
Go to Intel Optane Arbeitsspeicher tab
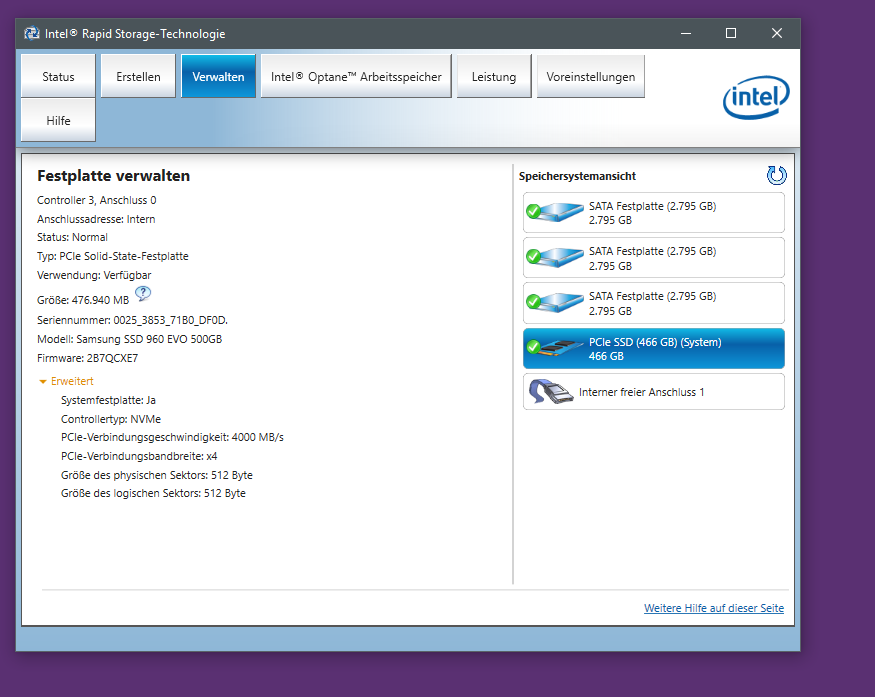356,76
